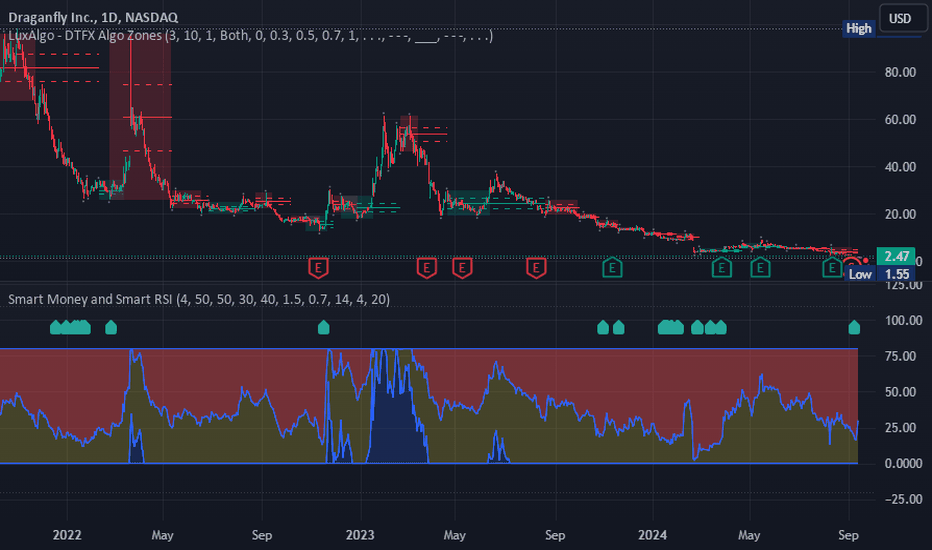932x550 pixels.
Task: Click the teal signal cluster near start of 2022
Action: [70, 327]
